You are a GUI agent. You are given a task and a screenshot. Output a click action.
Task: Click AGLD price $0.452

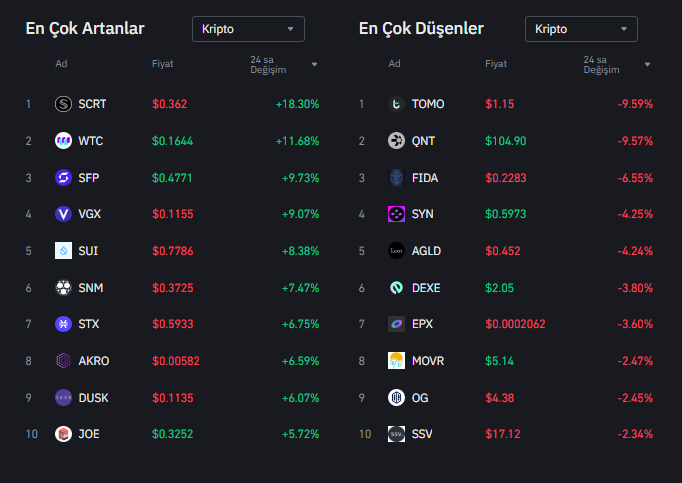pos(503,251)
